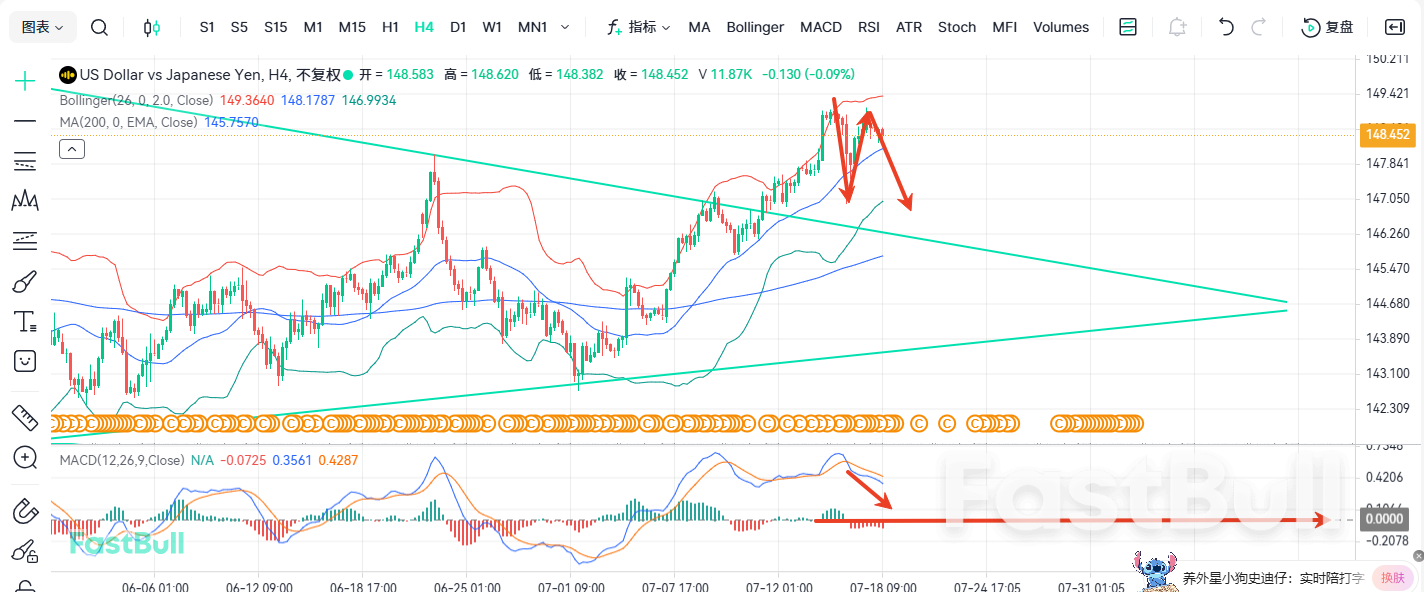Click the orange 148.452 price label
The width and height of the screenshot is (1424, 592).
click(x=1387, y=134)
